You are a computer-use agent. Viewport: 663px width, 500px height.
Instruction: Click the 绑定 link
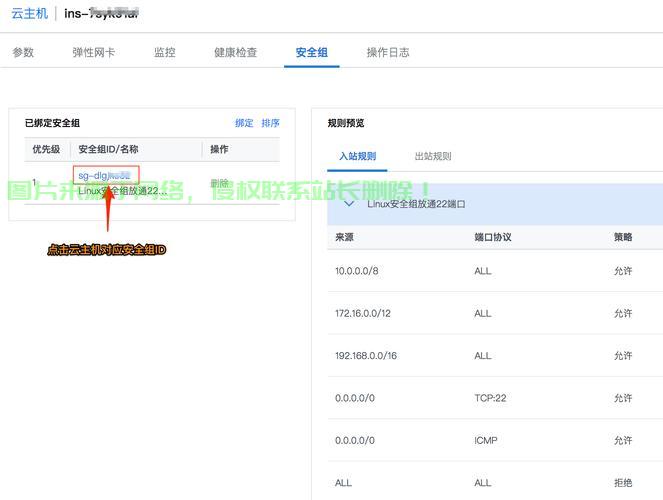(244, 123)
